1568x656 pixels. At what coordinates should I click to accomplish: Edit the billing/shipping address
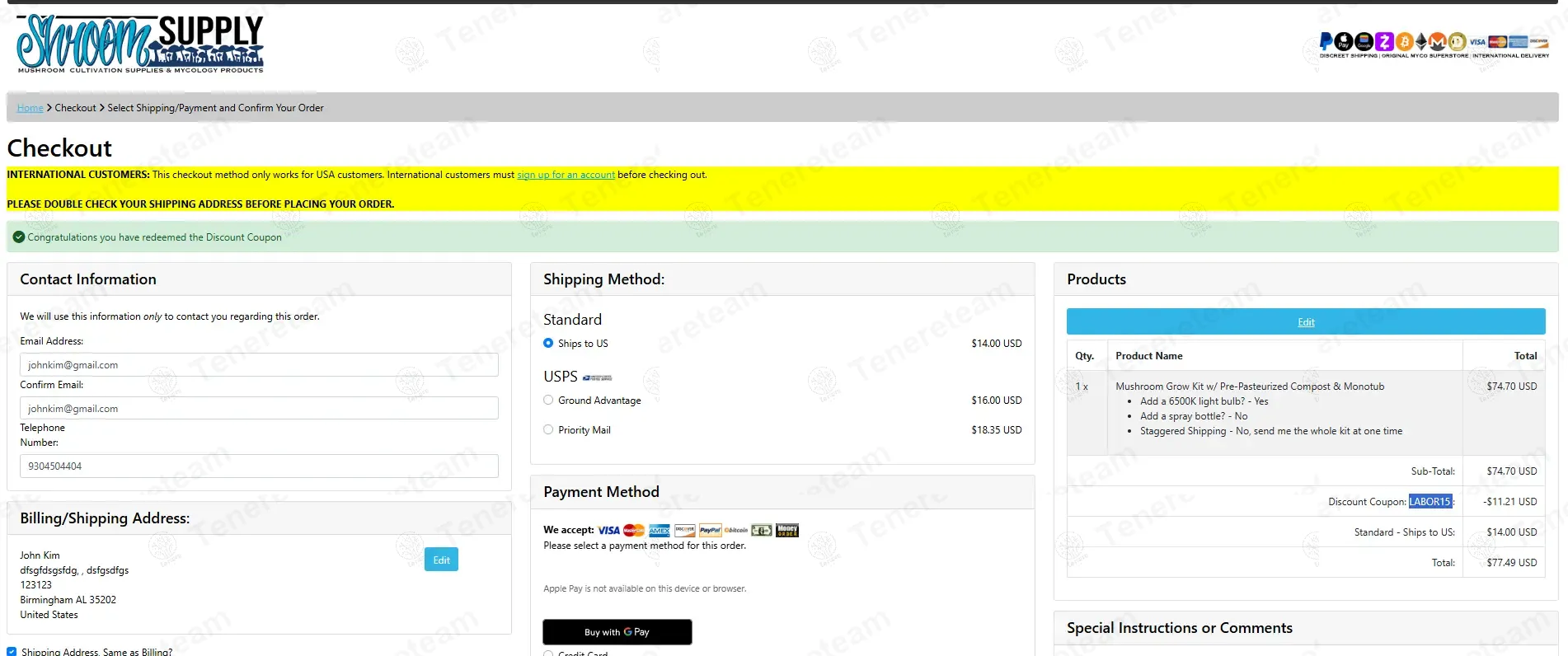(442, 560)
